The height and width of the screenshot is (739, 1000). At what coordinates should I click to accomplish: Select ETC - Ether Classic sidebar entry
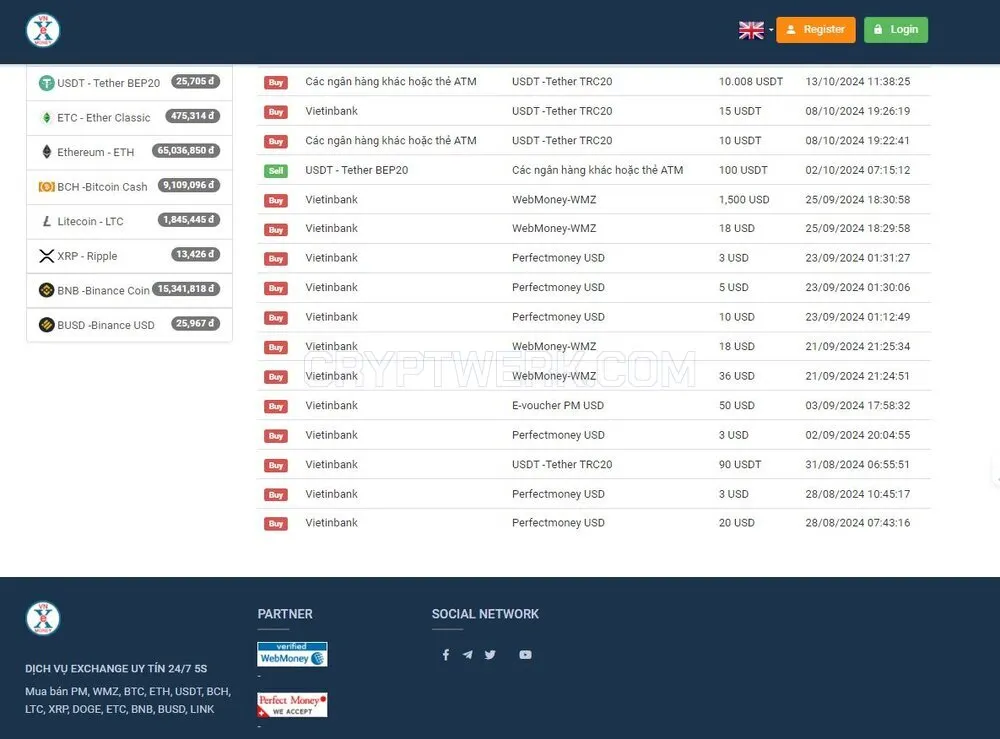pyautogui.click(x=129, y=117)
